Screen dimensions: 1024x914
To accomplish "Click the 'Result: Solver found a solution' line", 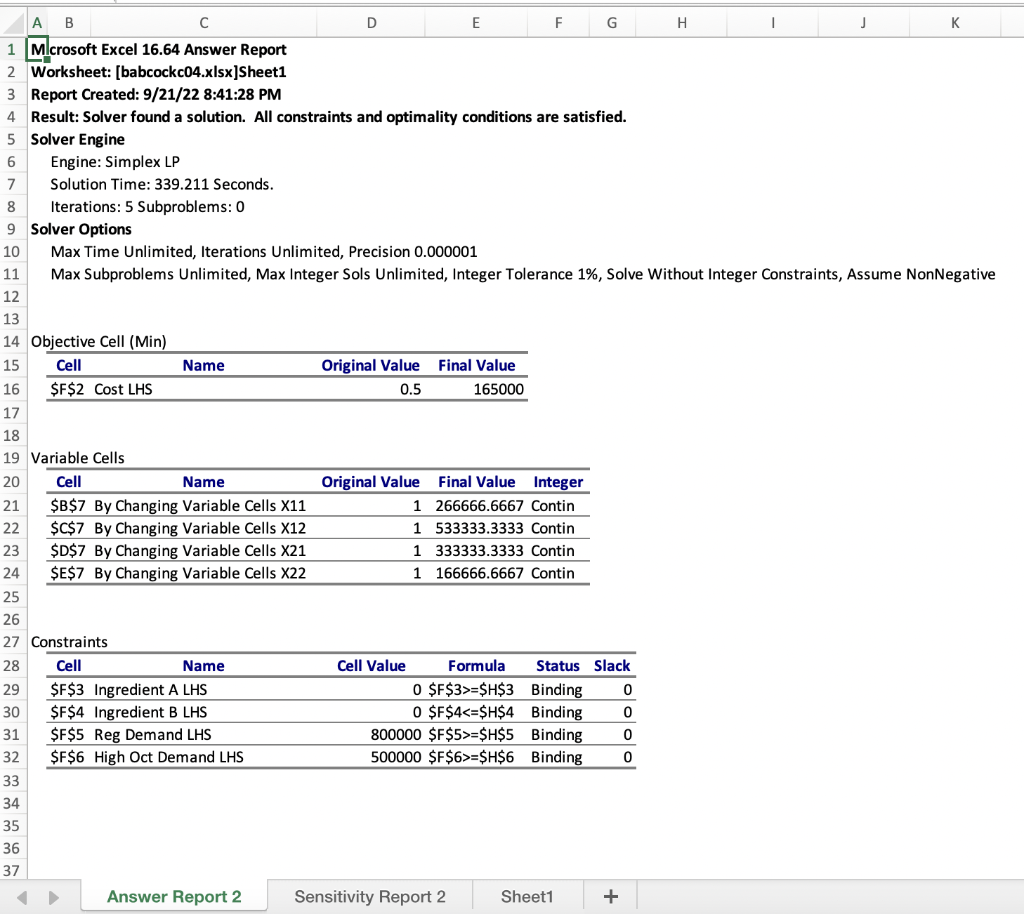I will pos(328,117).
